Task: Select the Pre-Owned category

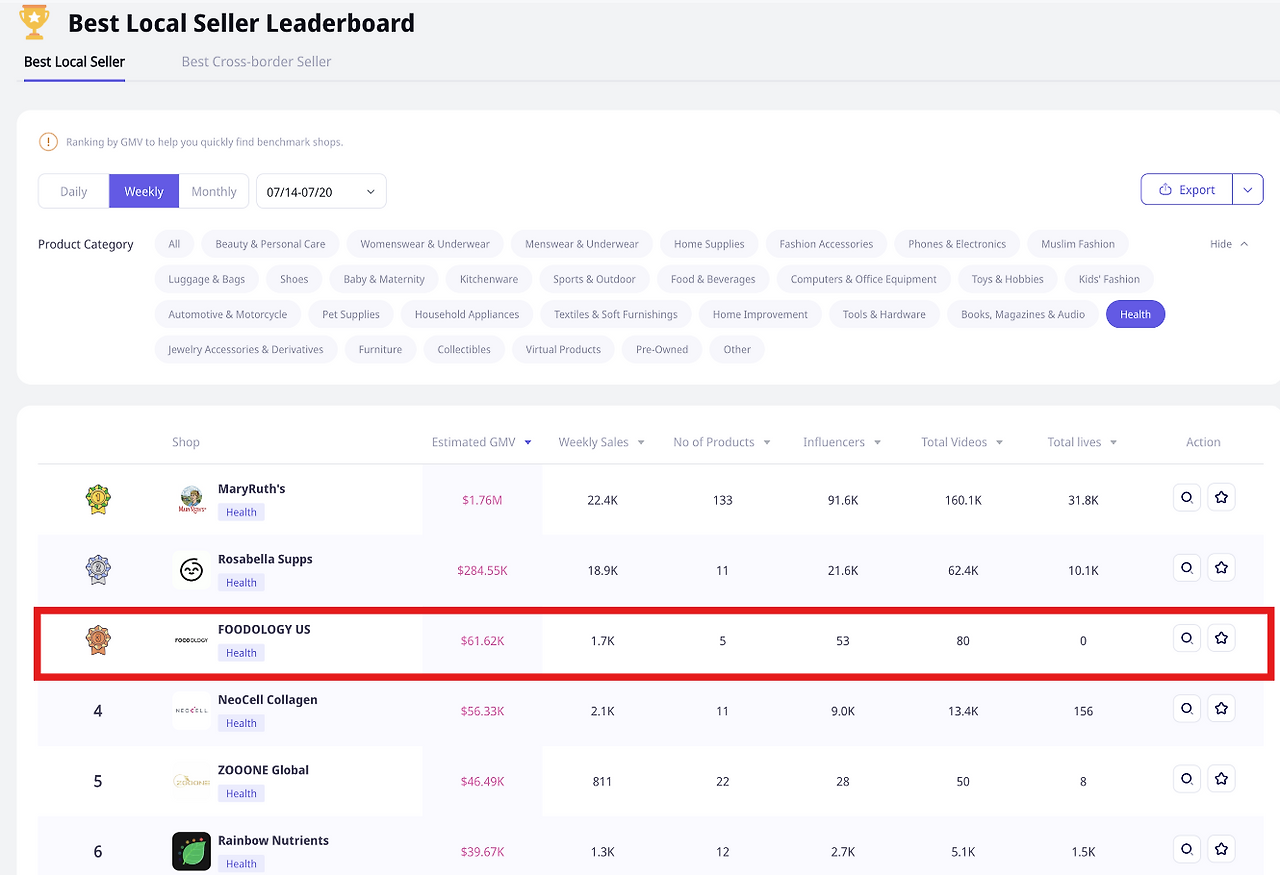Action: coord(662,349)
